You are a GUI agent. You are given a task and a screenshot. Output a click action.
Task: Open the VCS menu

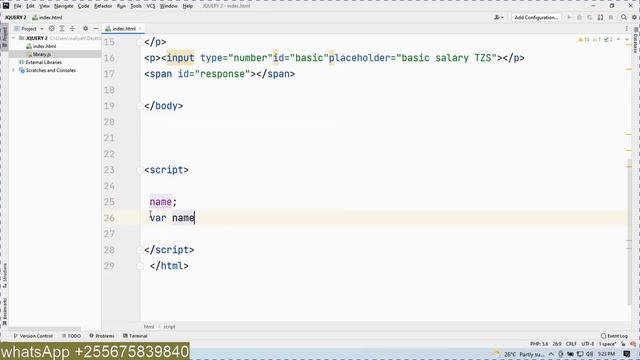tap(151, 6)
